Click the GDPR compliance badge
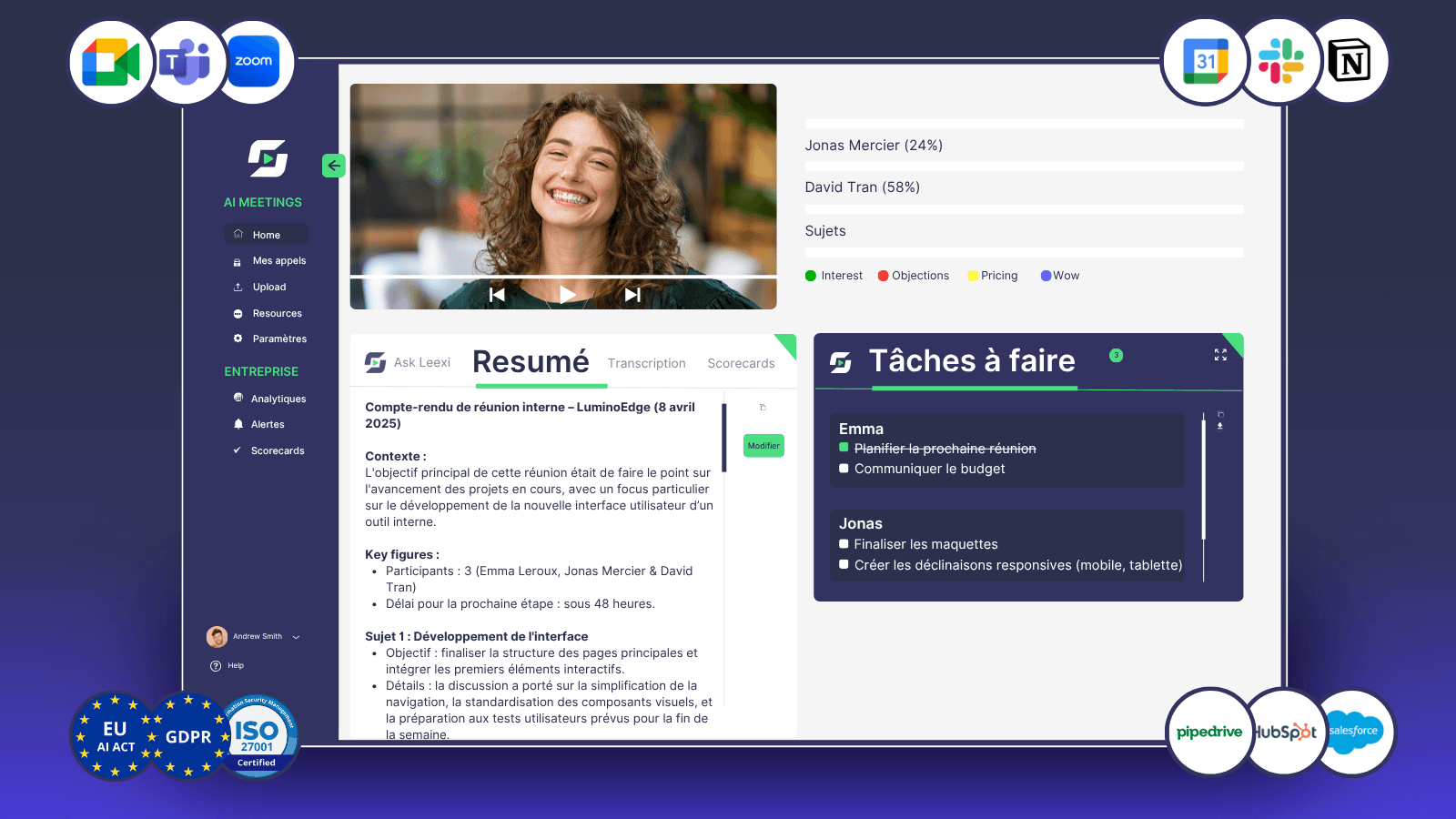The width and height of the screenshot is (1456, 819). [187, 736]
